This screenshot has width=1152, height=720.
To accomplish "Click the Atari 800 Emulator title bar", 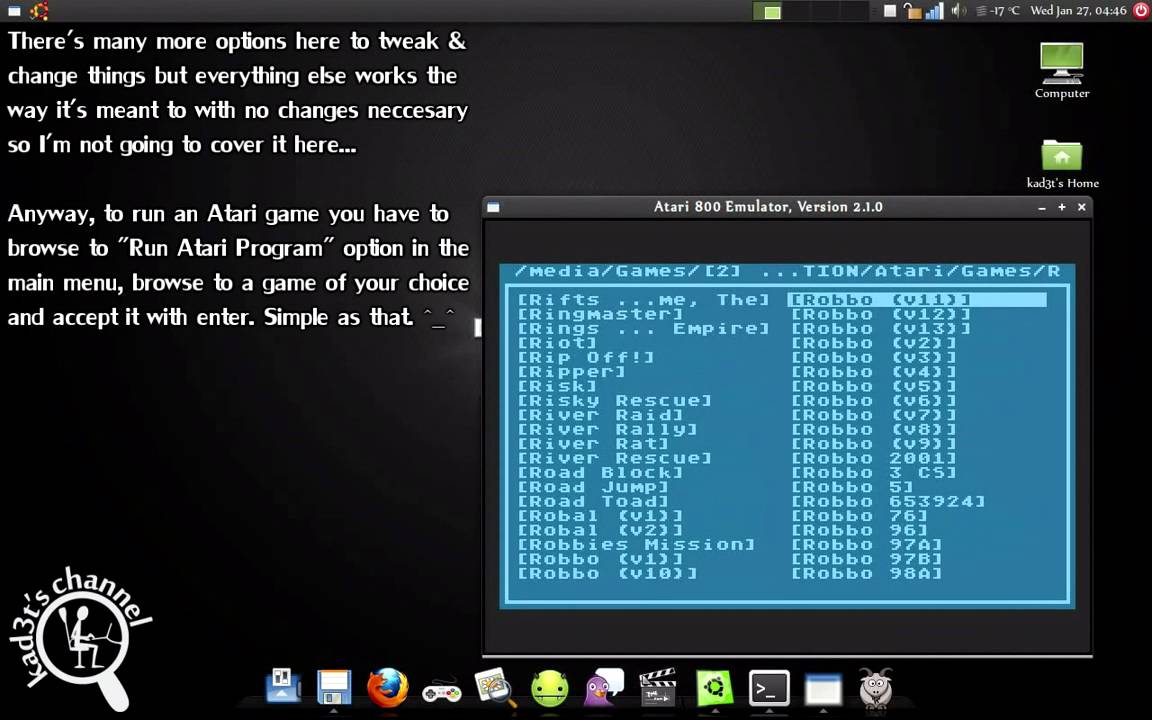I will [768, 207].
